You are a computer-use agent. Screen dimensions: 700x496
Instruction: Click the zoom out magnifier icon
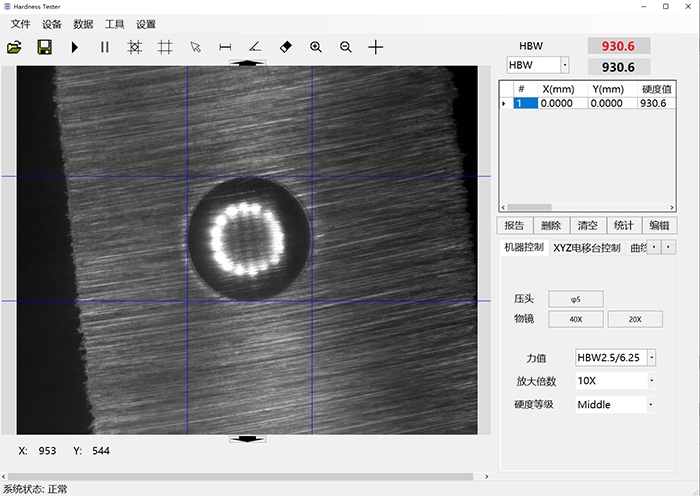pos(346,47)
